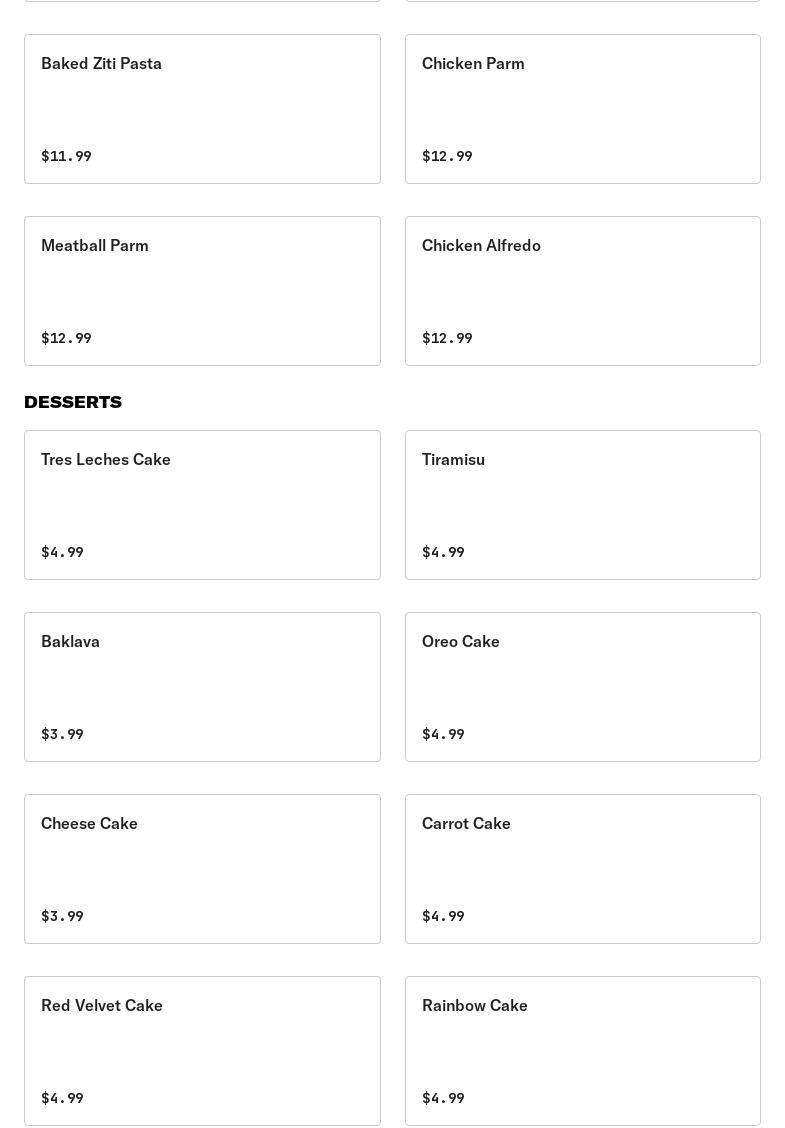Click the $12.99 price under Meatball Parm
785x1128 pixels.
[x=66, y=338]
